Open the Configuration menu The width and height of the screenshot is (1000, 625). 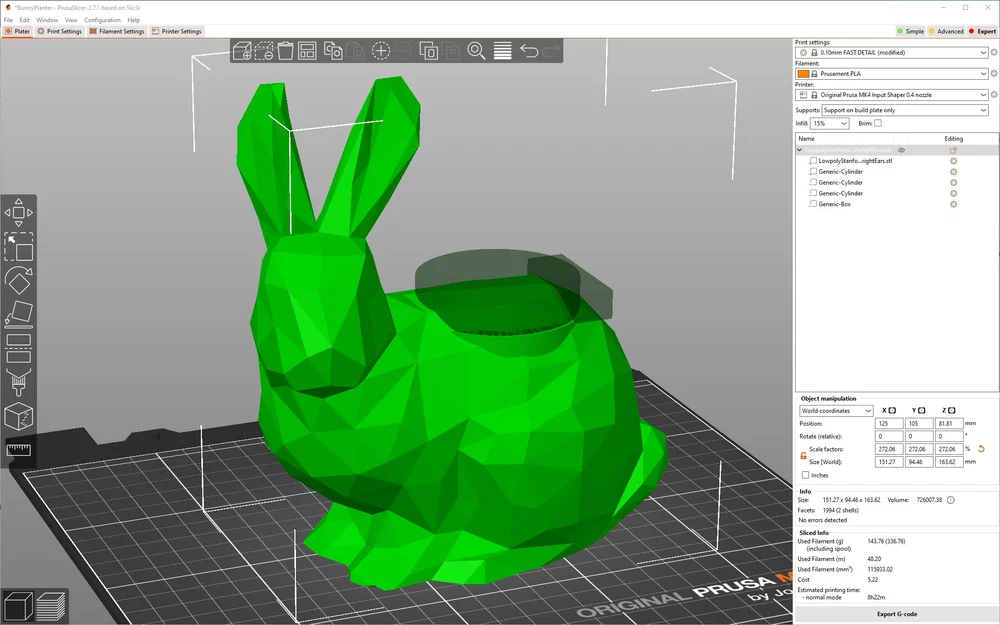point(101,19)
